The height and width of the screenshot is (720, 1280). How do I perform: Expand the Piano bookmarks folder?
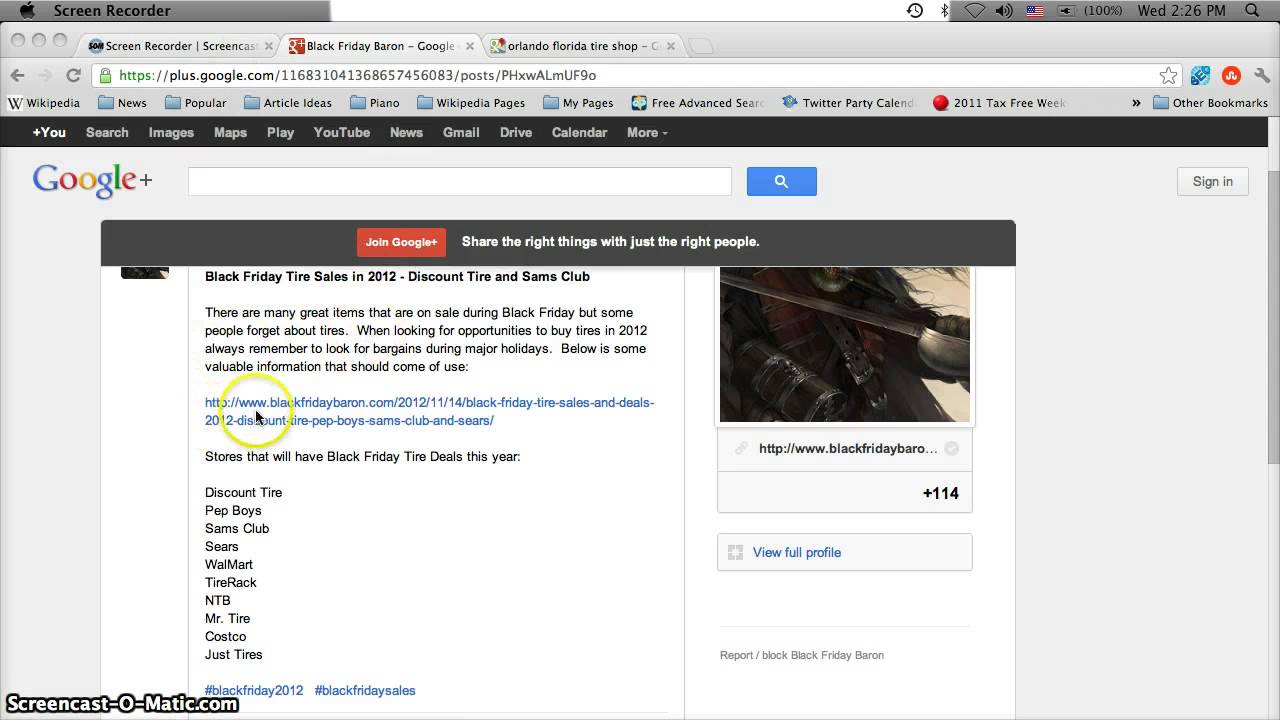374,103
